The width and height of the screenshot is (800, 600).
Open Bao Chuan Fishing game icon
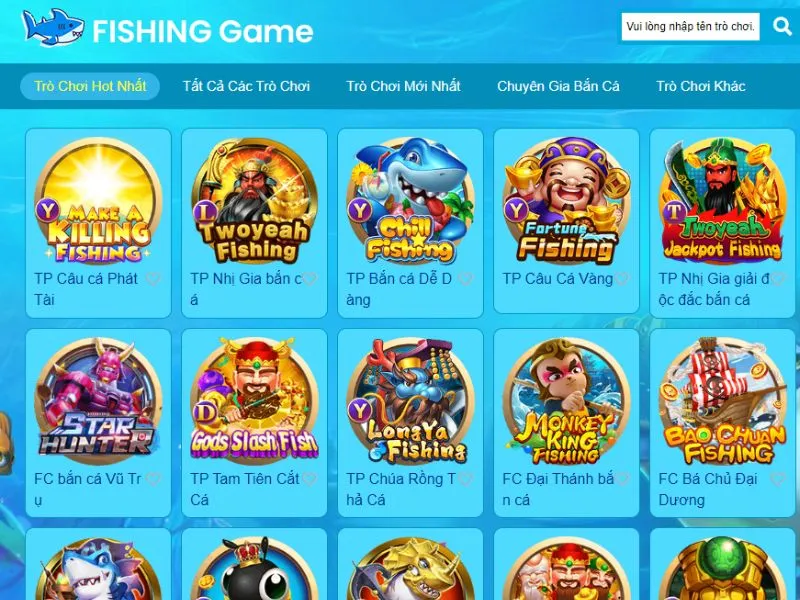[723, 401]
